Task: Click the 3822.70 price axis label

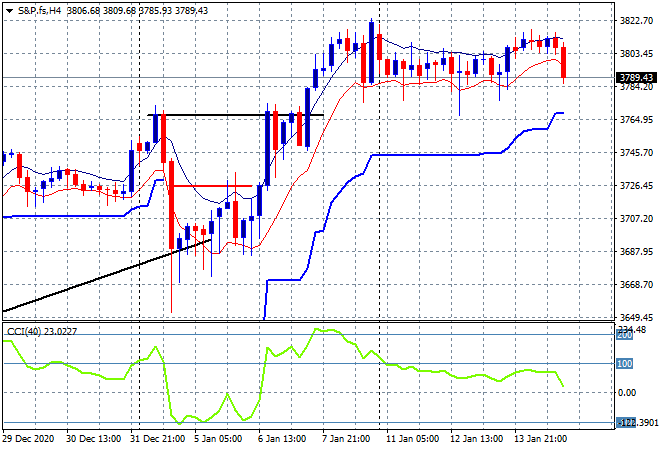Action: 636,21
